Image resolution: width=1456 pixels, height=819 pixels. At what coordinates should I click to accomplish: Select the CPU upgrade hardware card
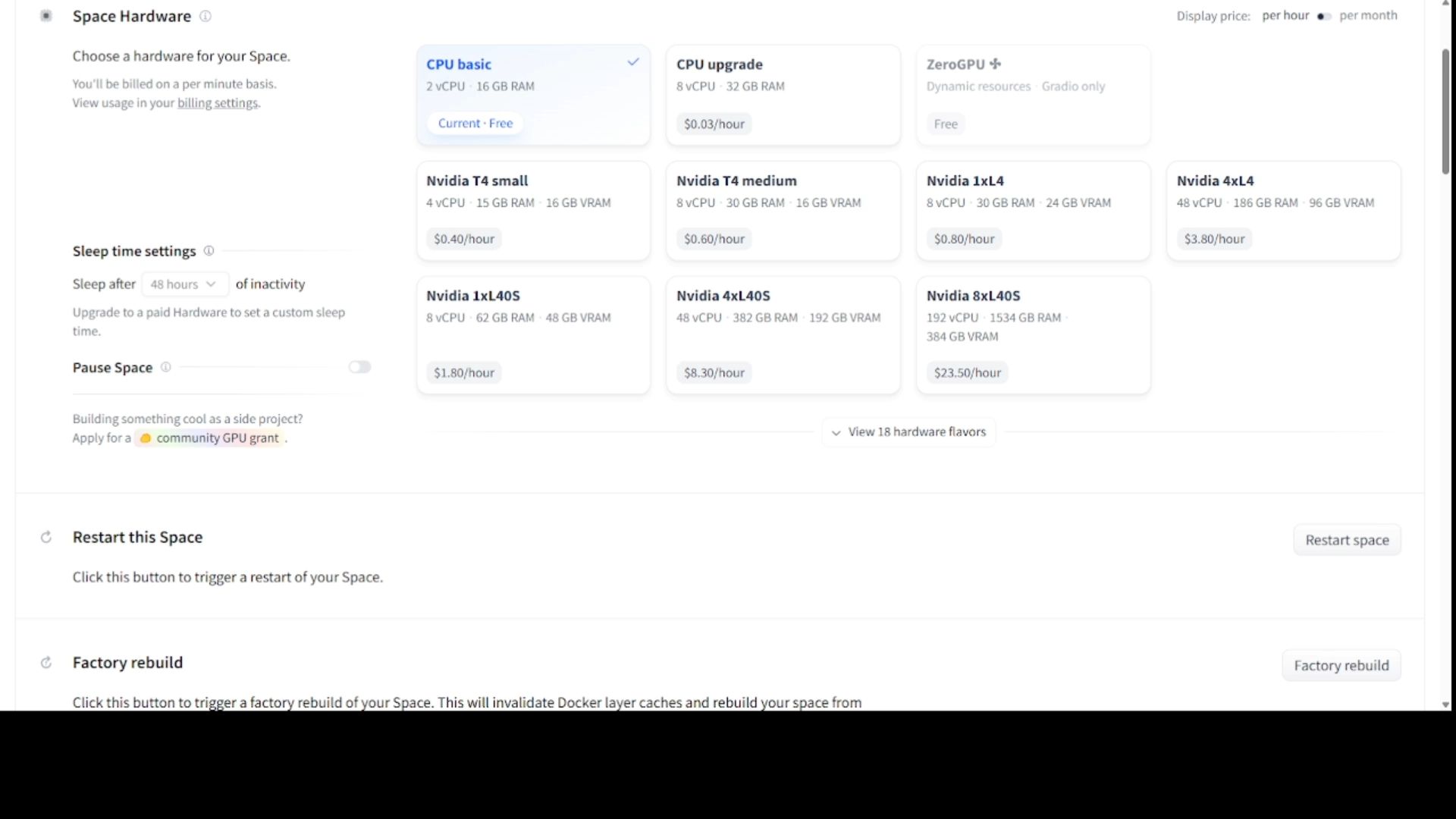(783, 95)
